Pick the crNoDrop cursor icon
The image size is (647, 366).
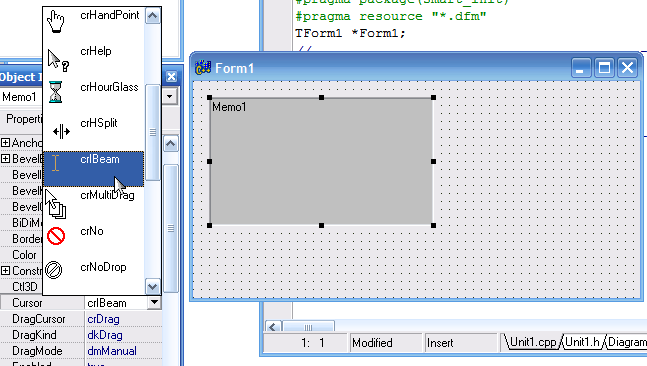[54, 270]
